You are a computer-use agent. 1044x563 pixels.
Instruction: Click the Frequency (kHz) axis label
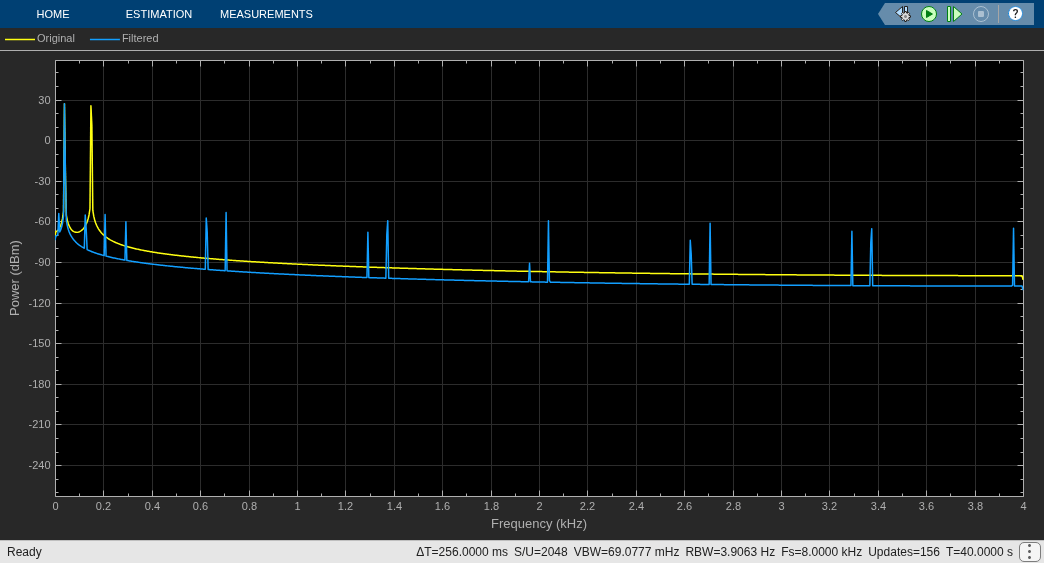pos(539,524)
